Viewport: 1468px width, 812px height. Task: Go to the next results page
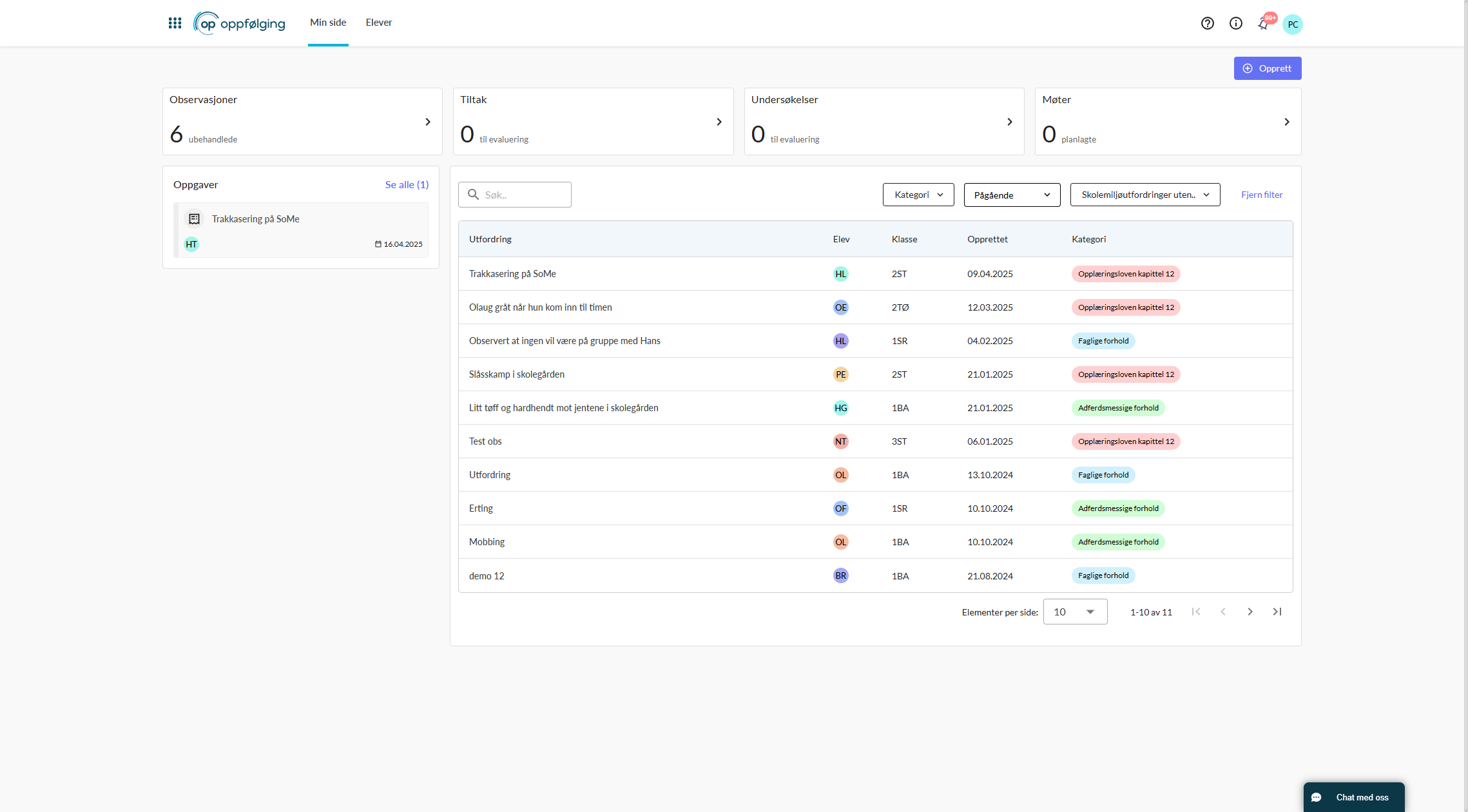1250,612
